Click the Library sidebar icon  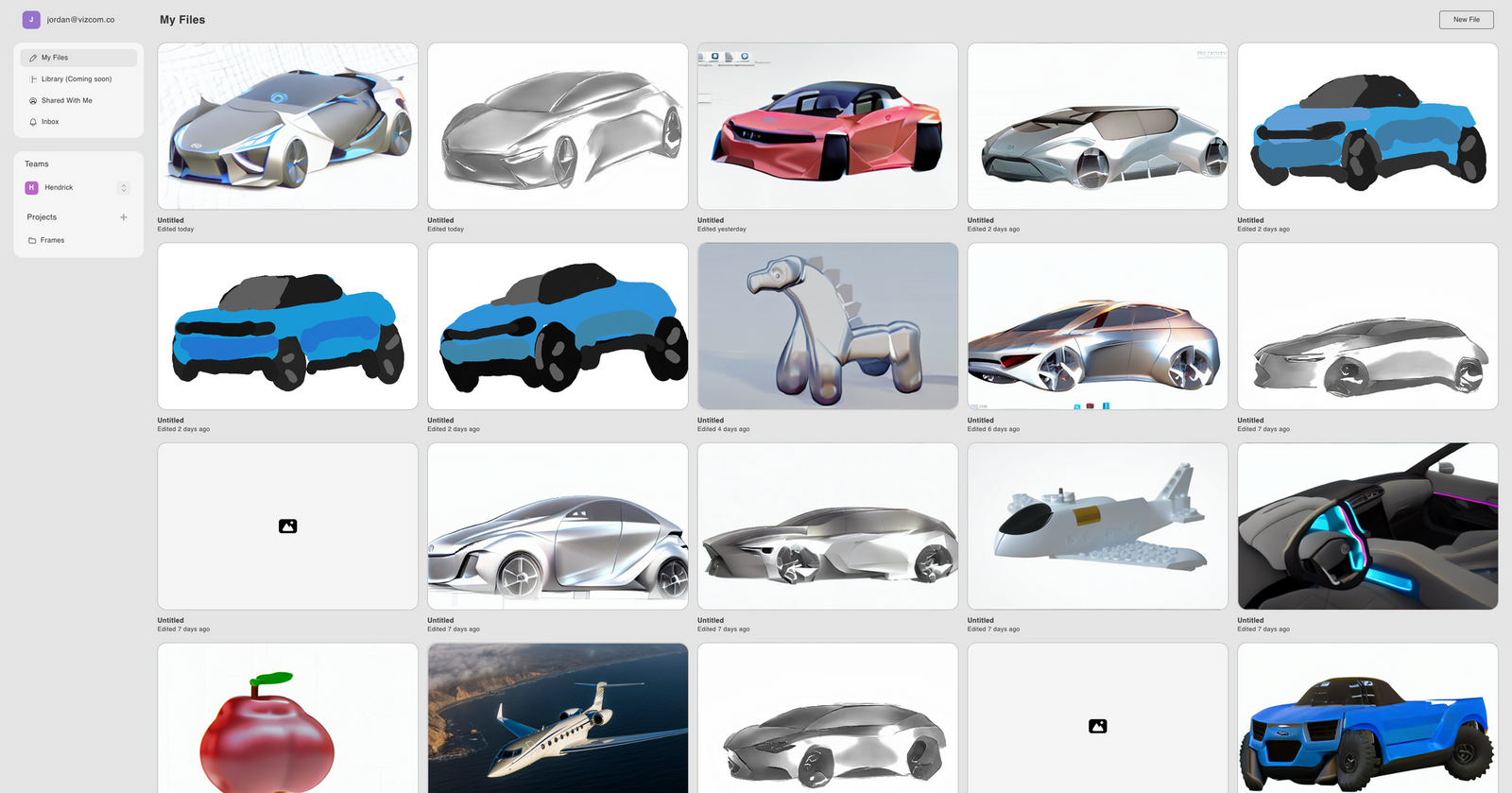click(33, 79)
